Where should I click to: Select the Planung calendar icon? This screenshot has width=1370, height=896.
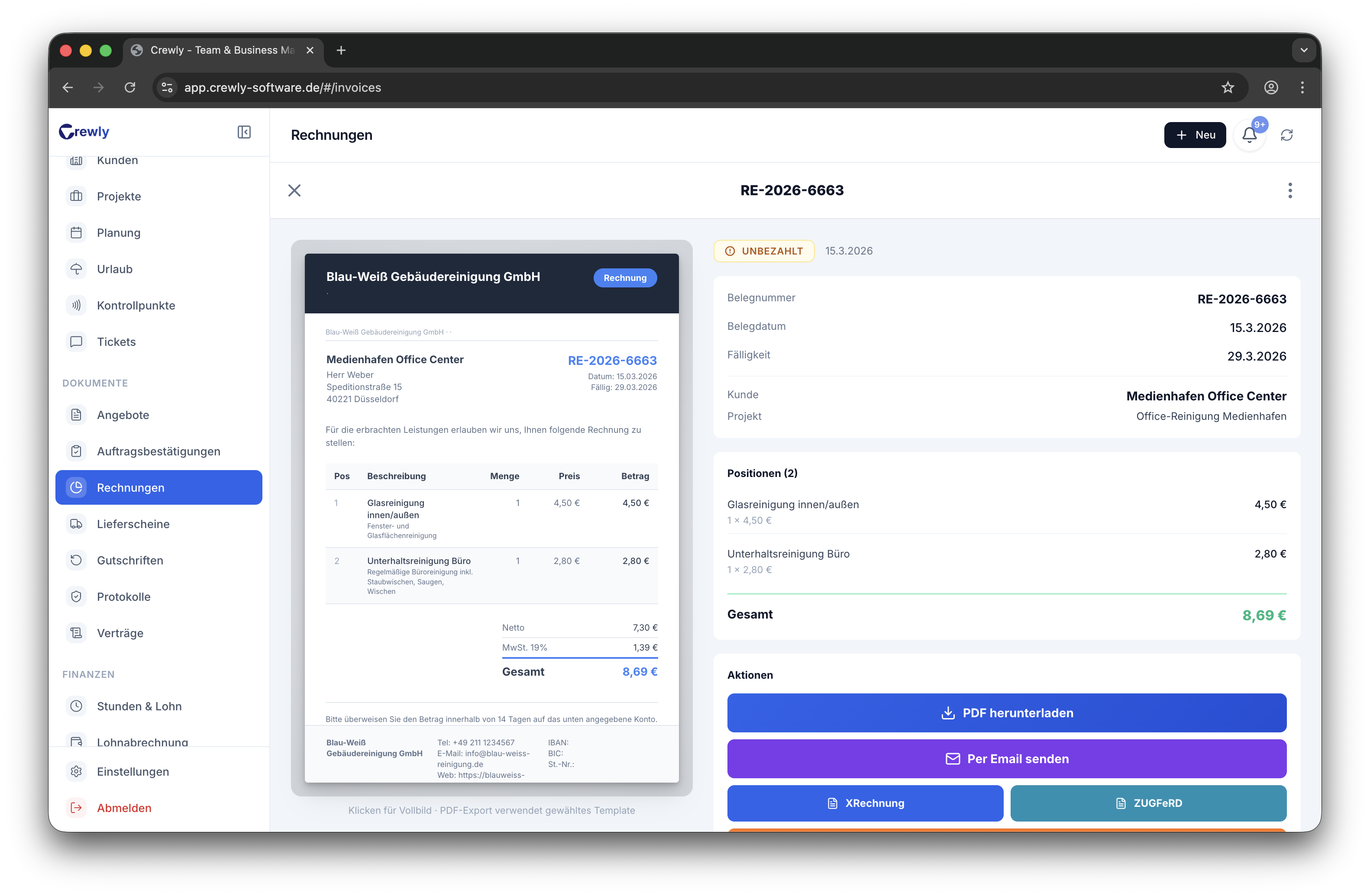pos(77,232)
